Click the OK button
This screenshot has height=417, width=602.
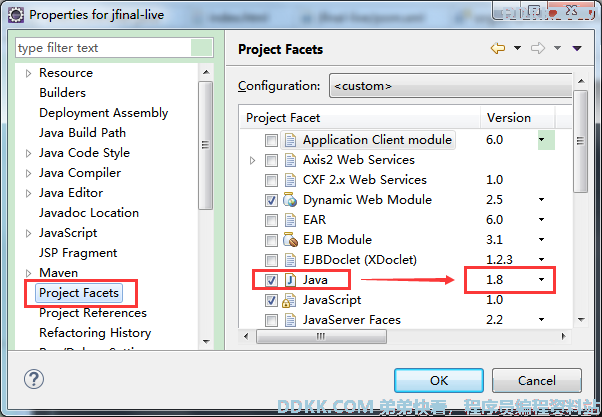438,381
